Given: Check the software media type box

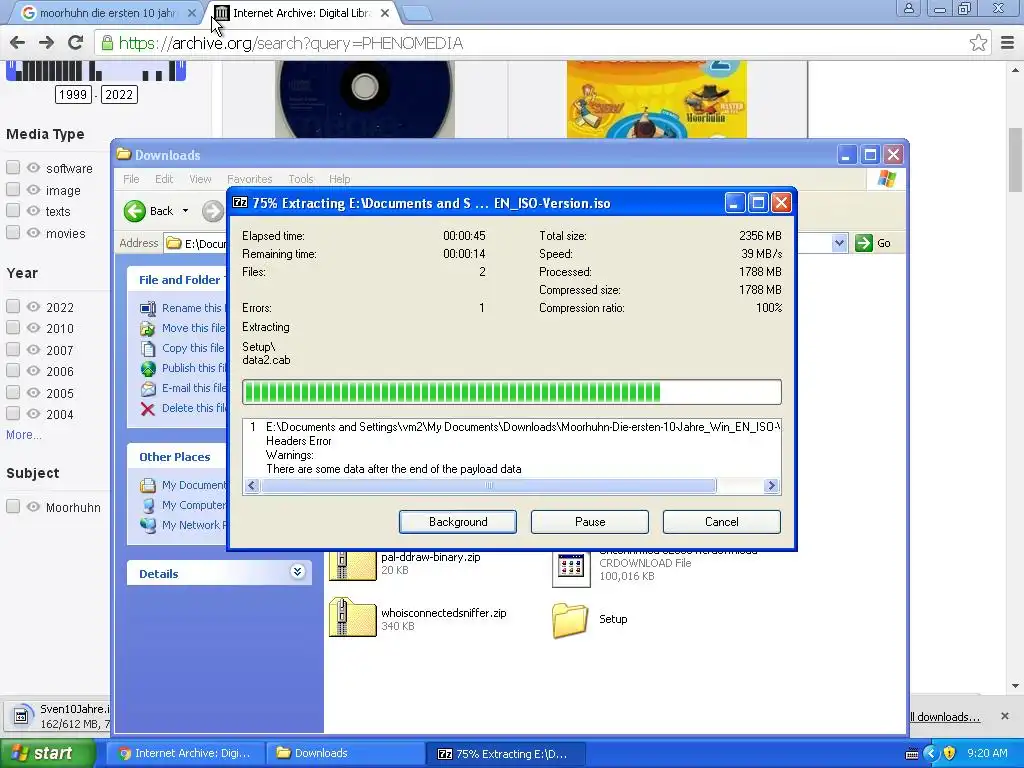Looking at the screenshot, I should [13, 168].
